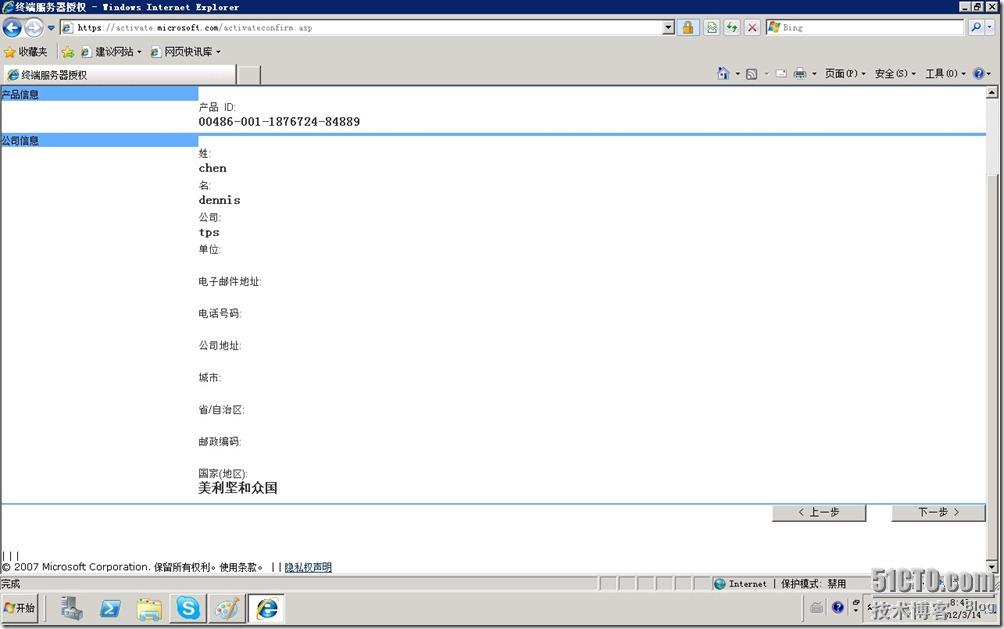Go forward with the browser Forward arrow

coord(34,28)
